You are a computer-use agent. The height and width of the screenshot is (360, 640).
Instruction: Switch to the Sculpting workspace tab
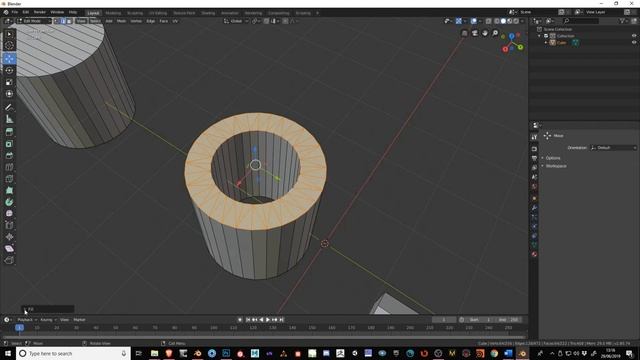[135, 13]
